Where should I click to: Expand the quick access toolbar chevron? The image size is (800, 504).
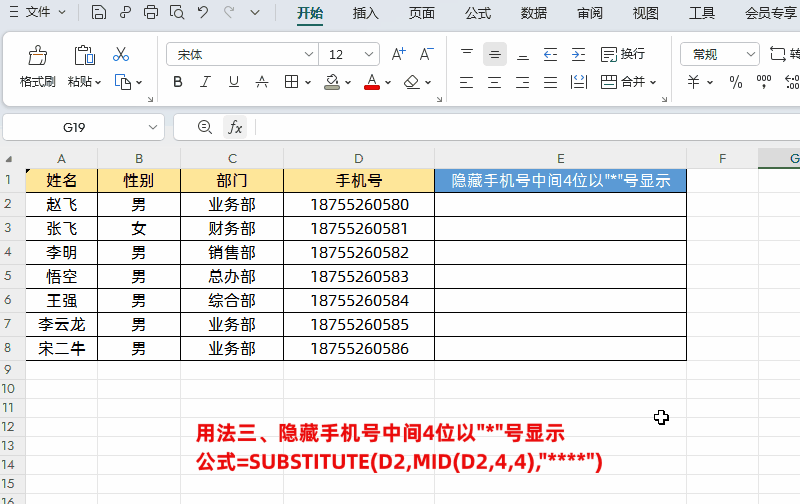[255, 13]
